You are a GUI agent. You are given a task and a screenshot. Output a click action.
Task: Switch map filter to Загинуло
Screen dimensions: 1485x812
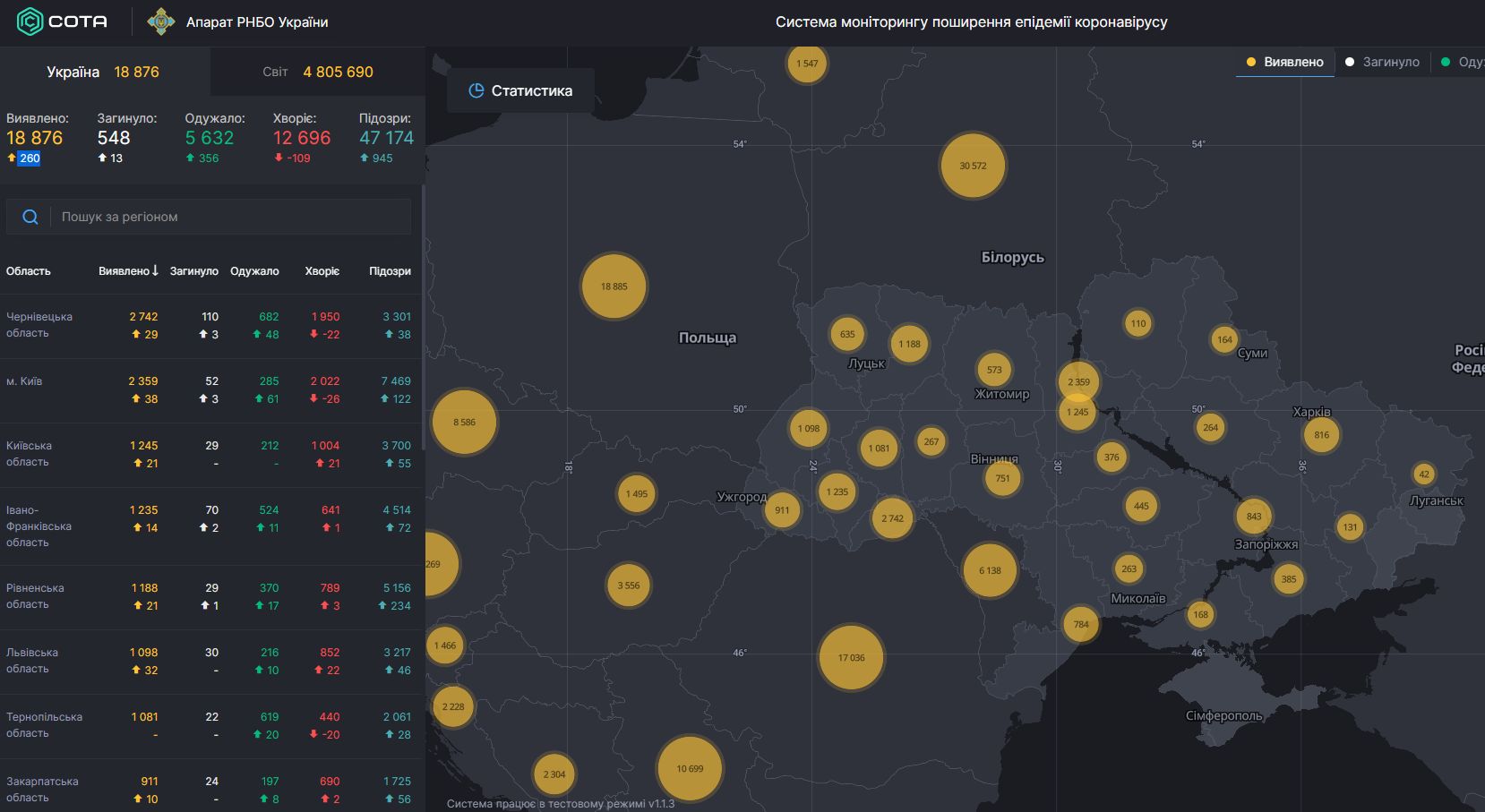pyautogui.click(x=1382, y=62)
